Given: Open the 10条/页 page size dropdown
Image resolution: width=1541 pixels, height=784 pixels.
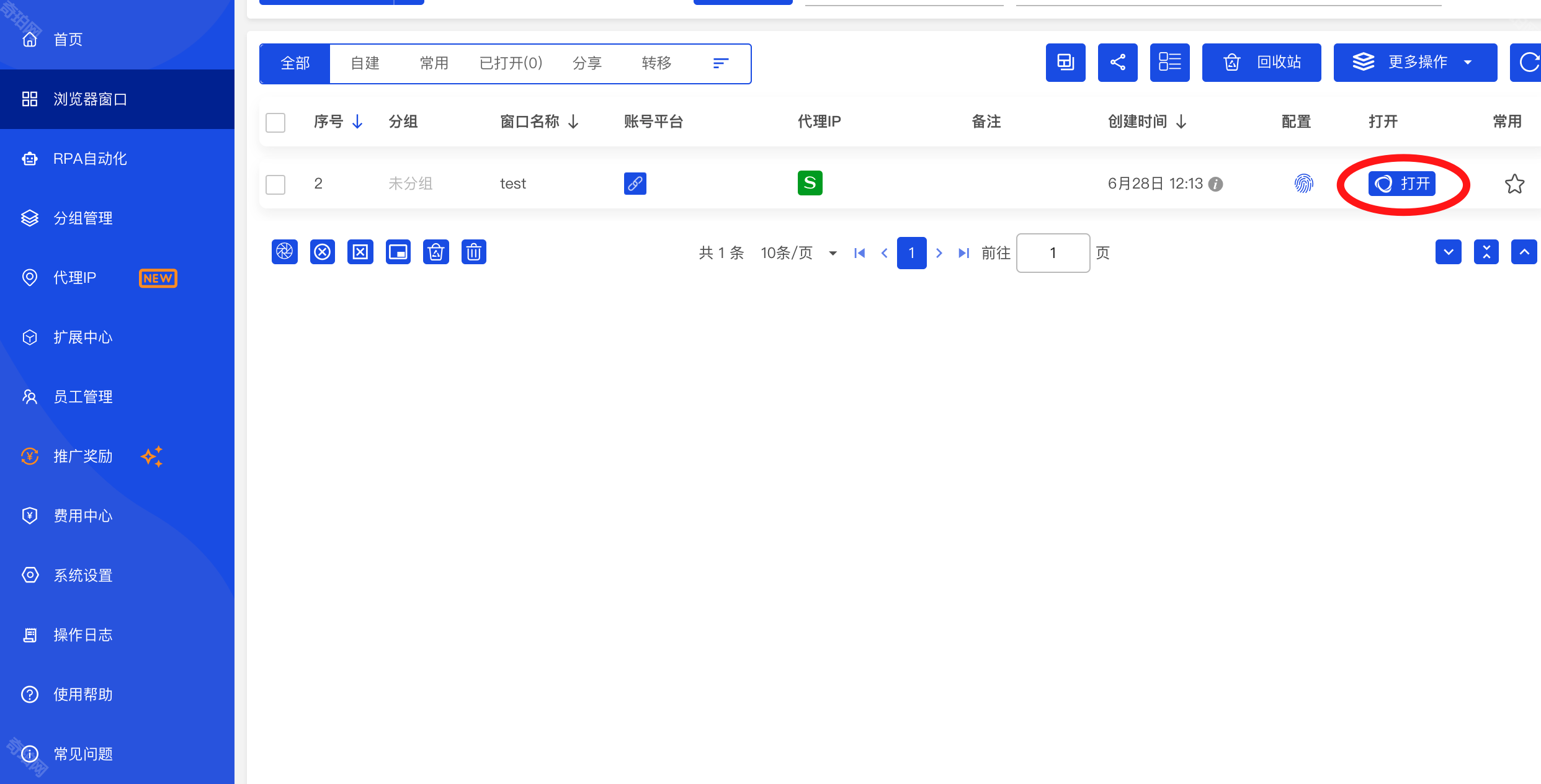Looking at the screenshot, I should pyautogui.click(x=799, y=253).
